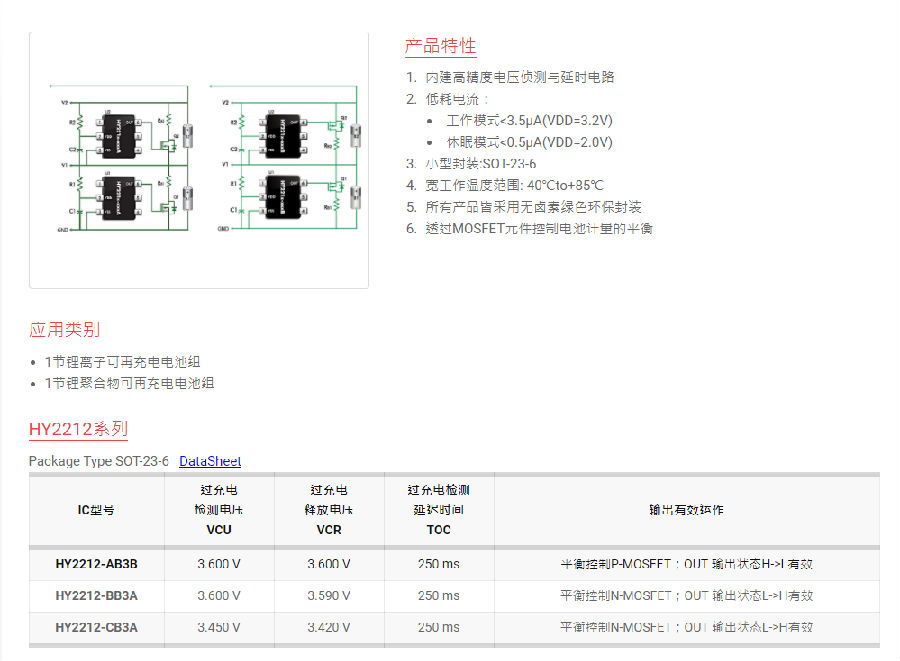Click the 宽工作温度范围 feature line
Screen dimensions: 900x661
click(514, 185)
